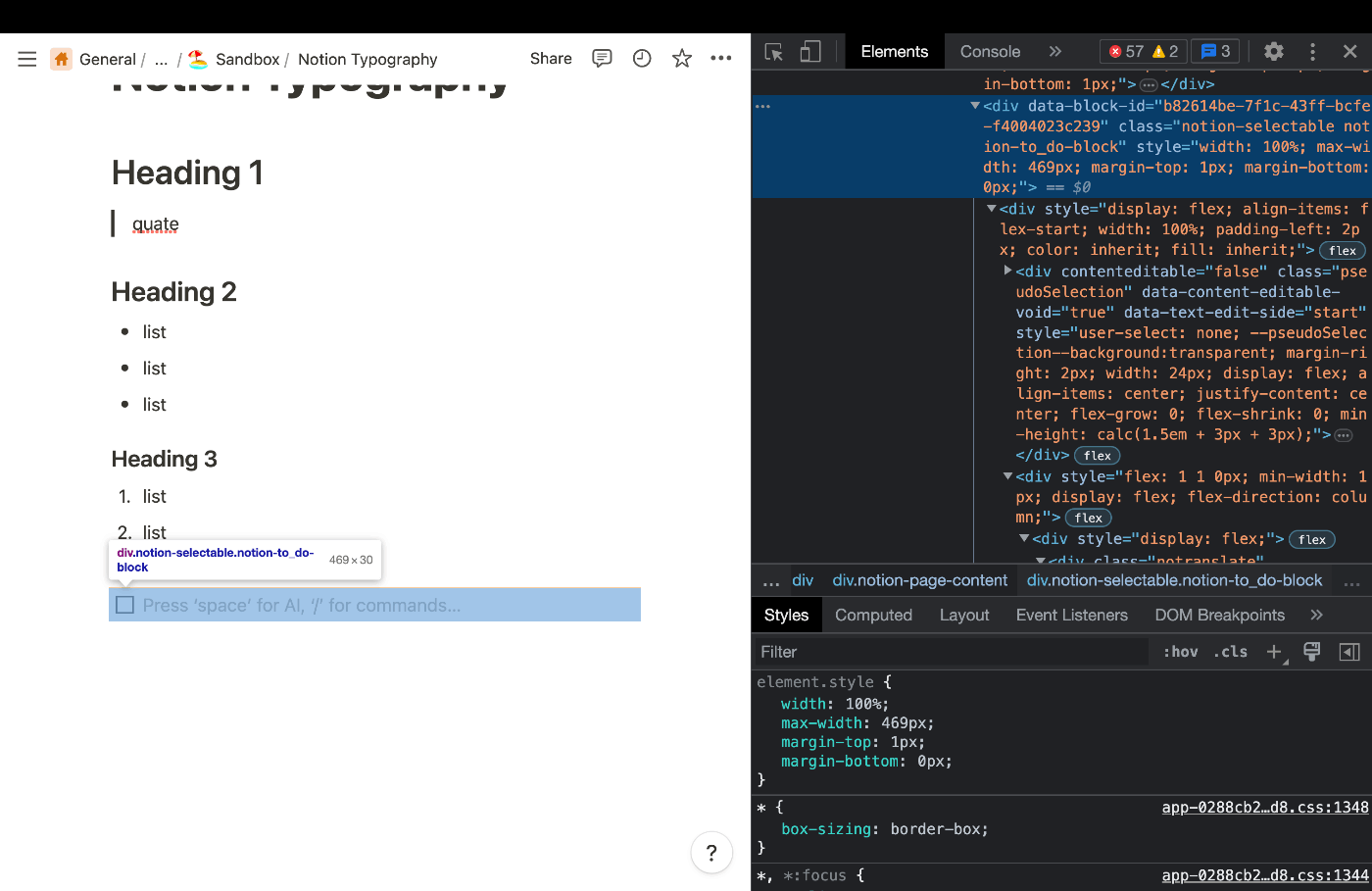Open the page options three-dot menu
1372x891 pixels.
click(x=721, y=58)
